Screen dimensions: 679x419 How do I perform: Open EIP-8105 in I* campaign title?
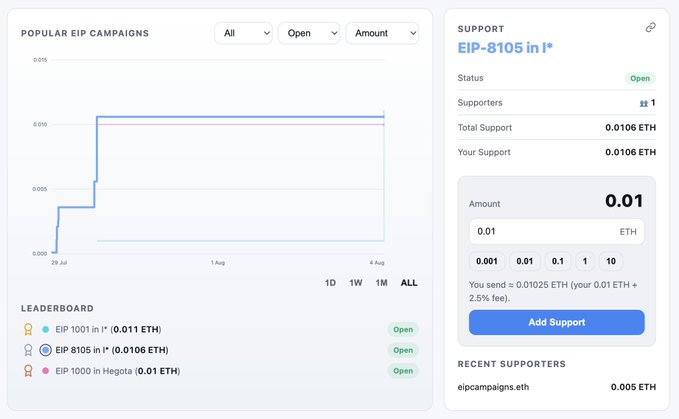505,48
